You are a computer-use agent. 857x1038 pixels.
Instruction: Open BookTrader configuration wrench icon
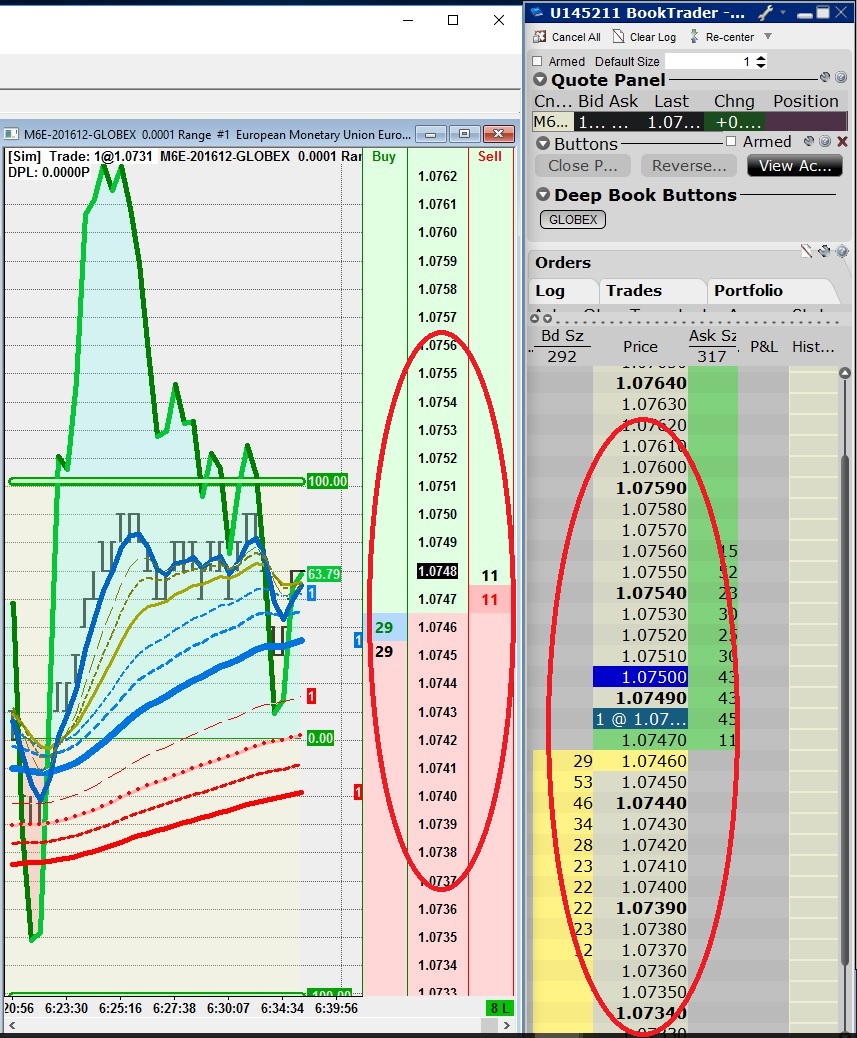(x=766, y=13)
